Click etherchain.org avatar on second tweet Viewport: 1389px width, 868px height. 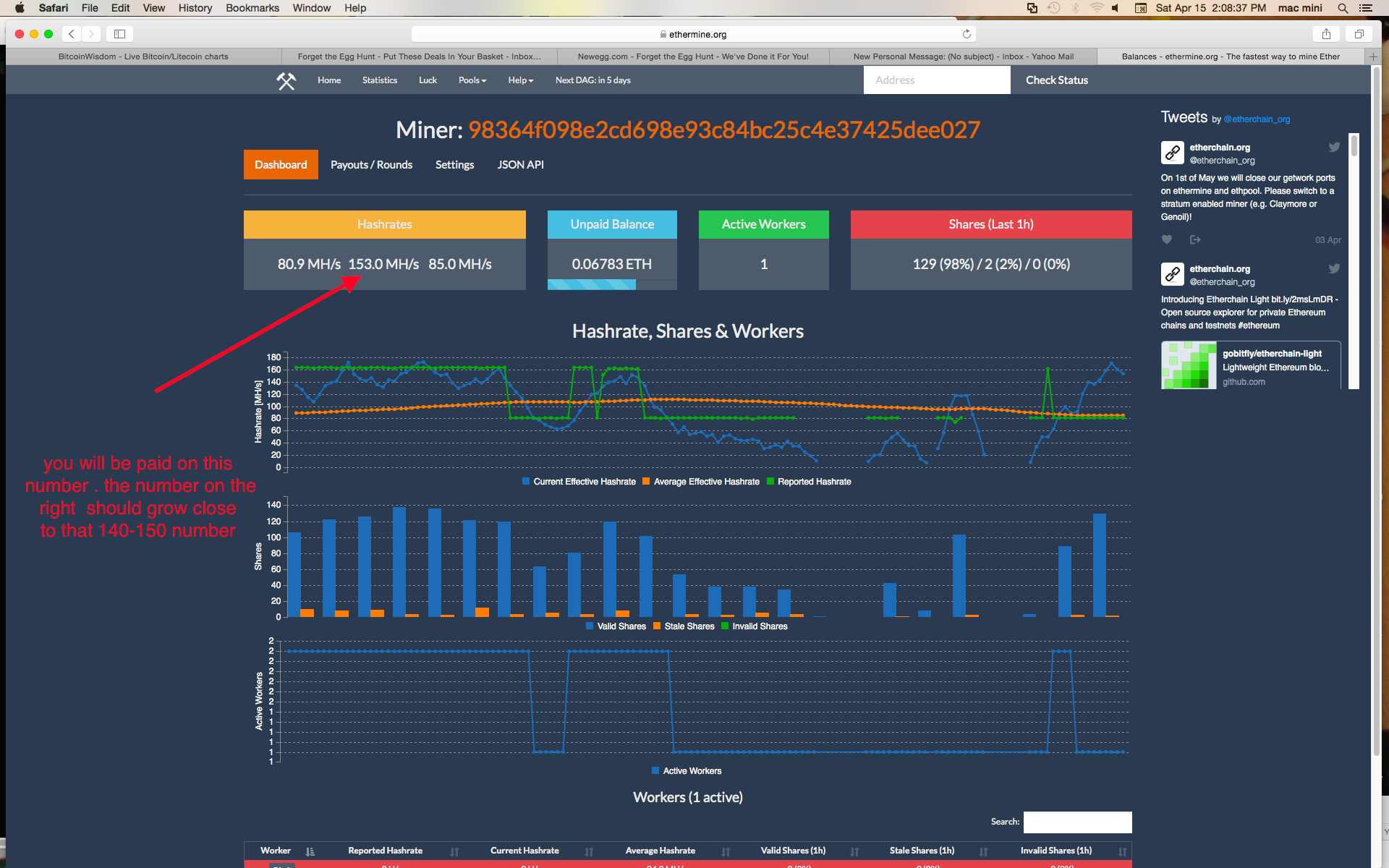pyautogui.click(x=1173, y=274)
